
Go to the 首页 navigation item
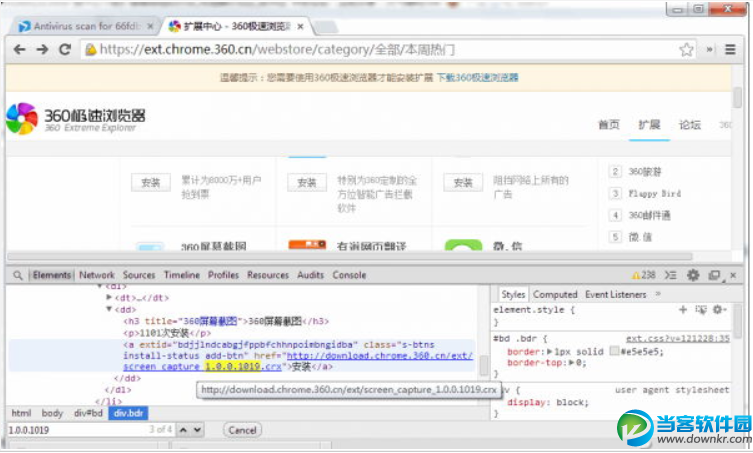coord(608,125)
